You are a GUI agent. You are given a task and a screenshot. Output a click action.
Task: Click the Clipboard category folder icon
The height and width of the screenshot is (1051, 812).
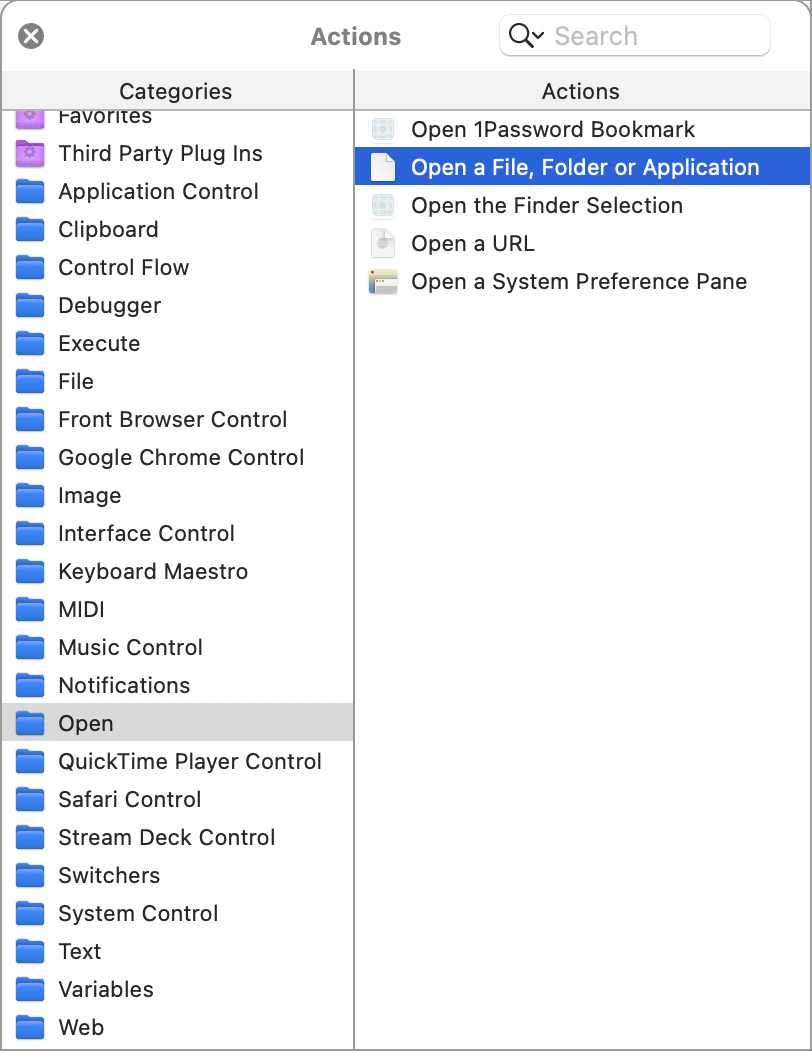click(31, 230)
